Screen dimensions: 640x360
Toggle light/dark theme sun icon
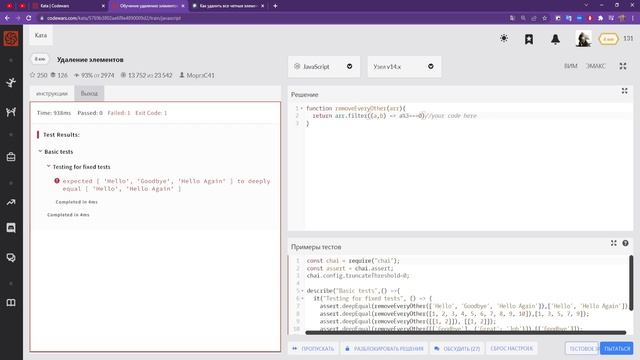click(504, 38)
